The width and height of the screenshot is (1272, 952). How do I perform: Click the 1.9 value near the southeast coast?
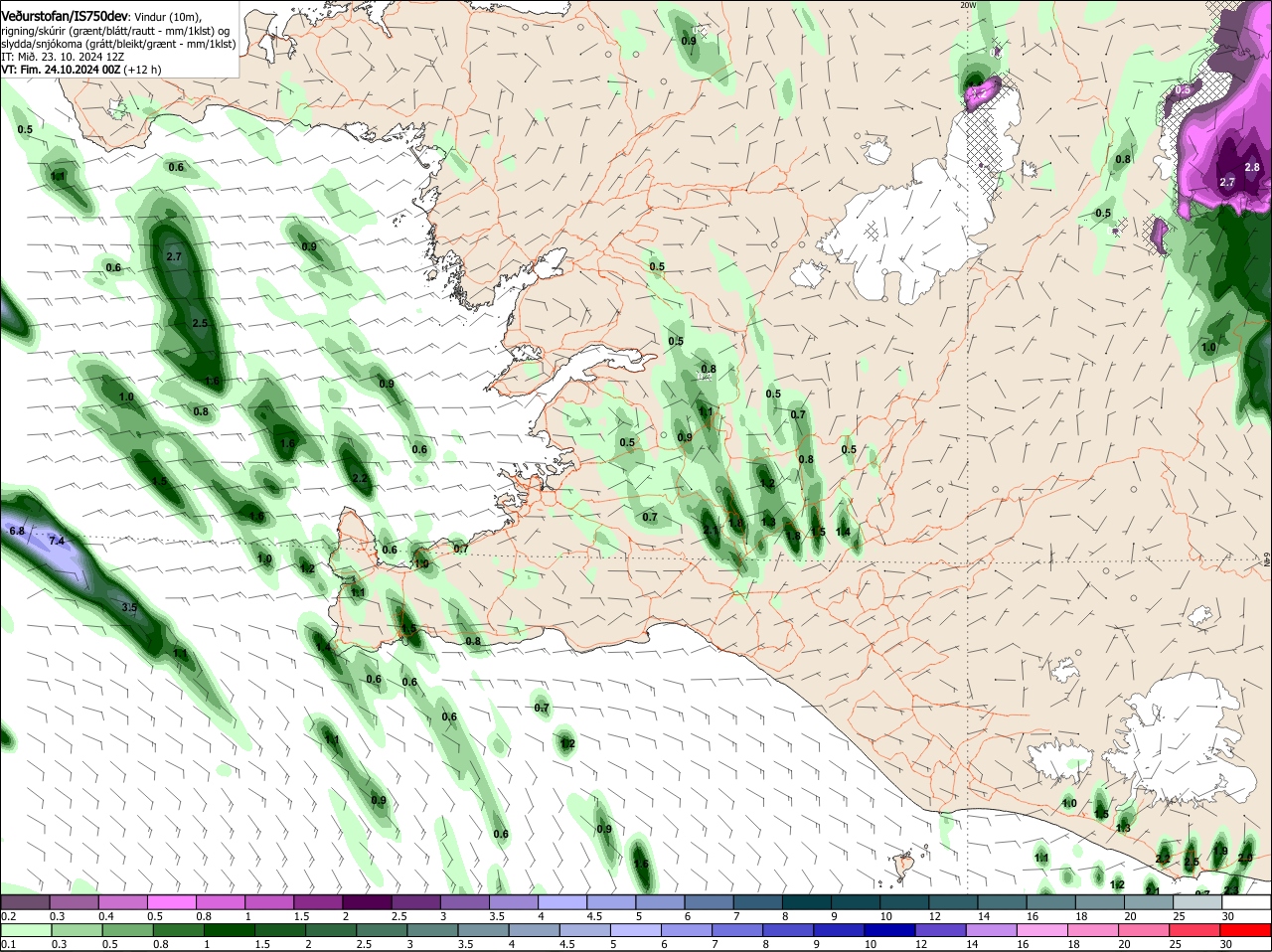coord(1220,851)
